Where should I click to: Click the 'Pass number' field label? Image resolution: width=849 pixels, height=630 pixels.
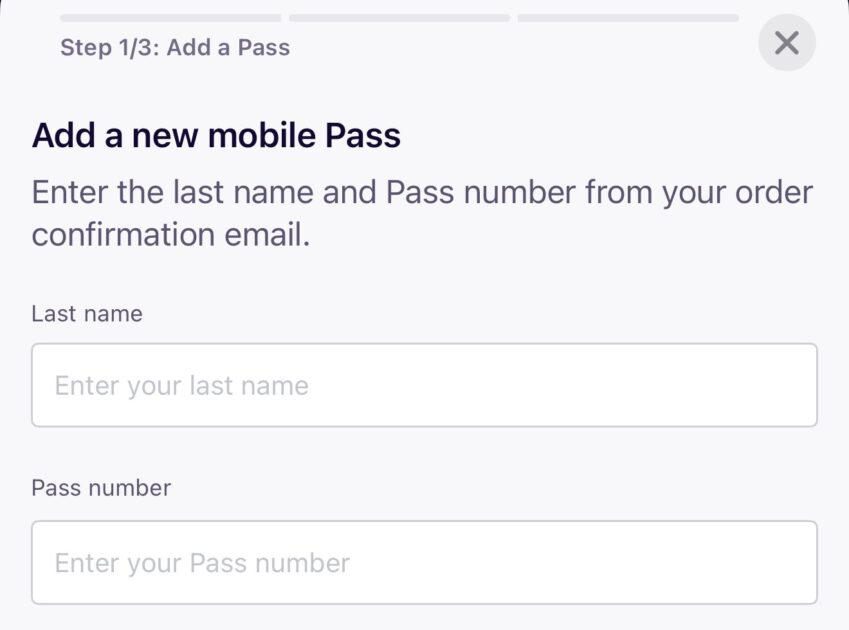point(101,488)
